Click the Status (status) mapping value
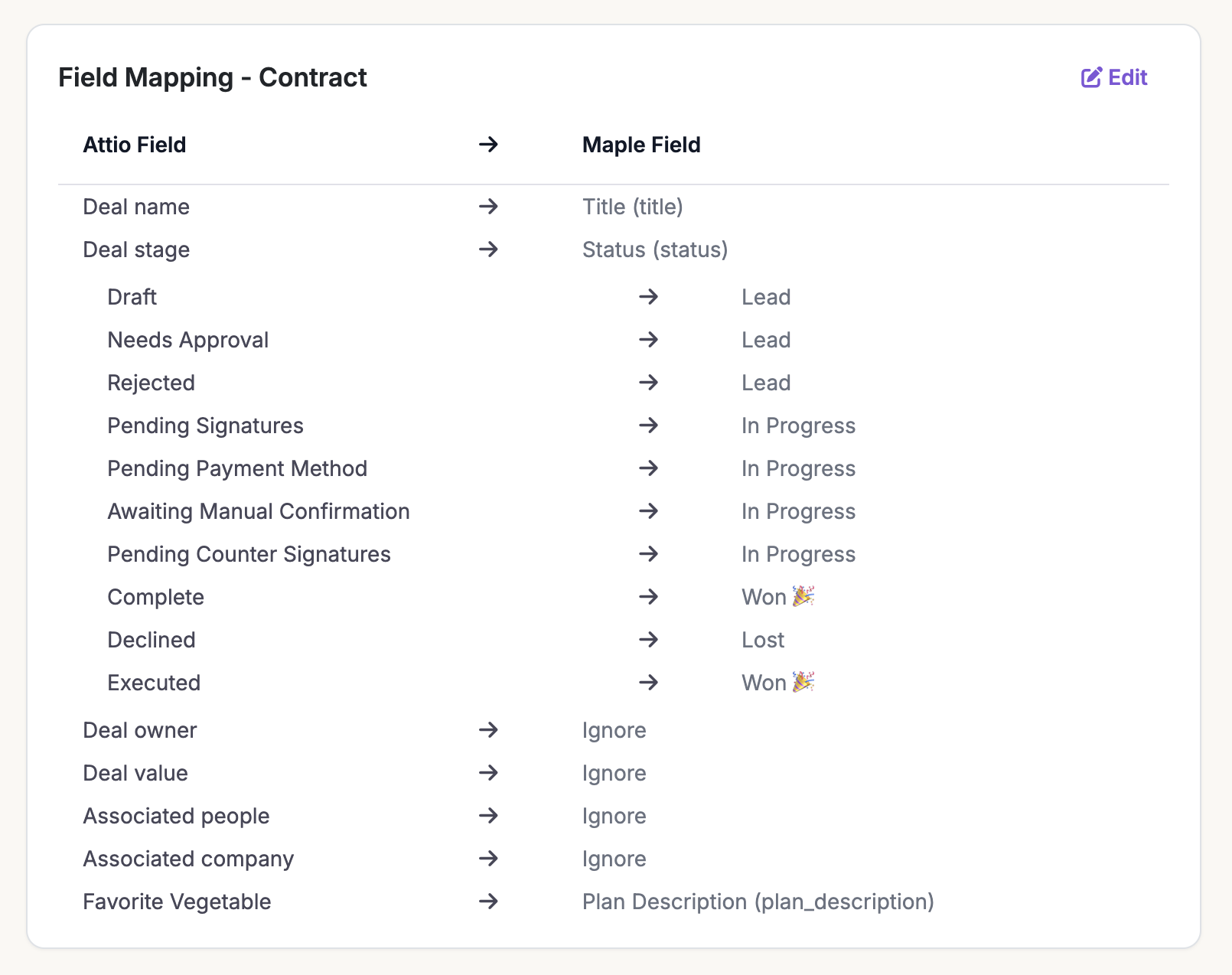The height and width of the screenshot is (975, 1232). click(654, 249)
